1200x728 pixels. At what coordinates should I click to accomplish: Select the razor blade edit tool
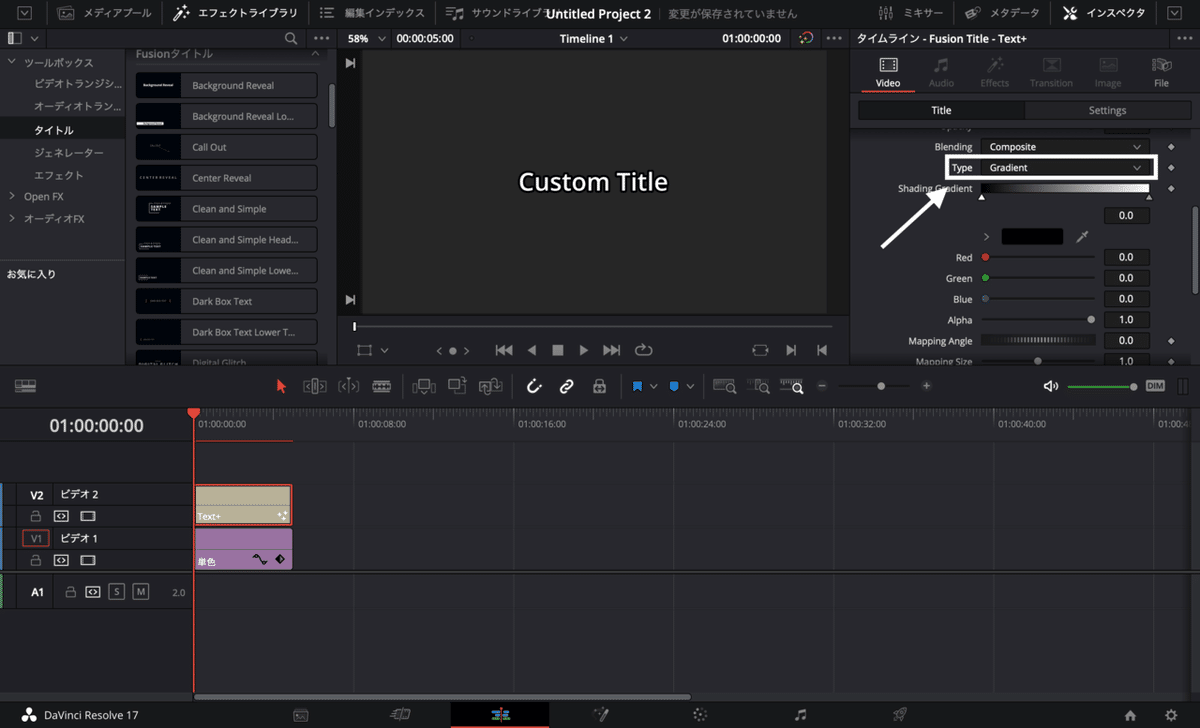pos(382,386)
